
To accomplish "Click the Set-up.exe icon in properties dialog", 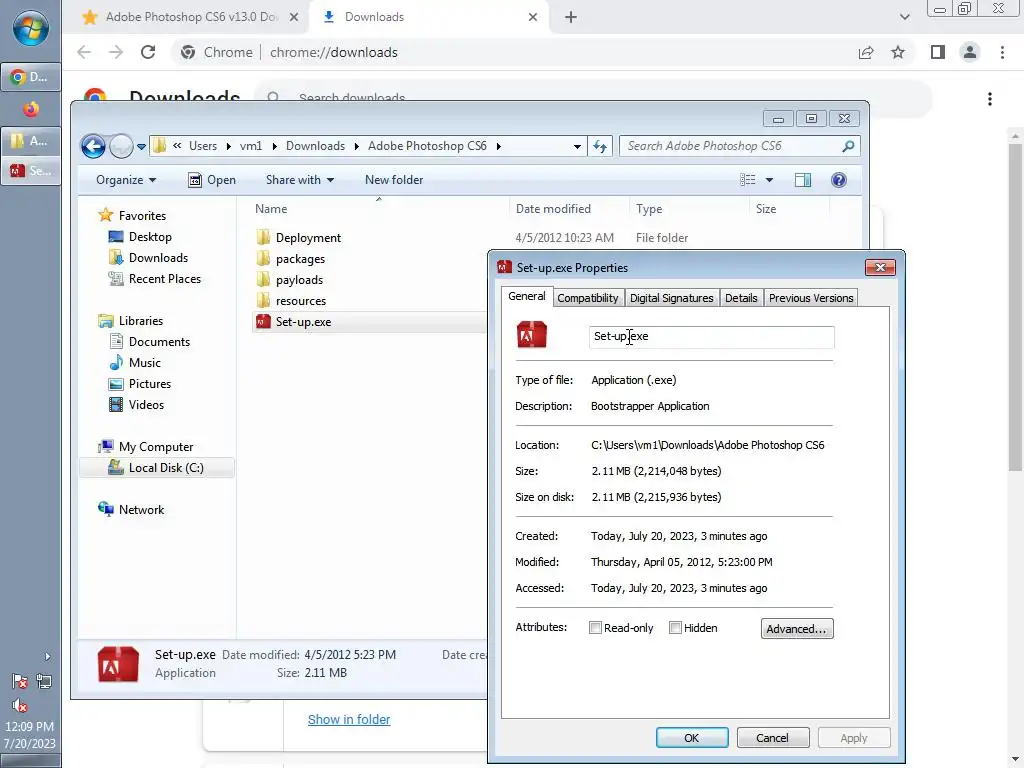I will click(x=532, y=336).
